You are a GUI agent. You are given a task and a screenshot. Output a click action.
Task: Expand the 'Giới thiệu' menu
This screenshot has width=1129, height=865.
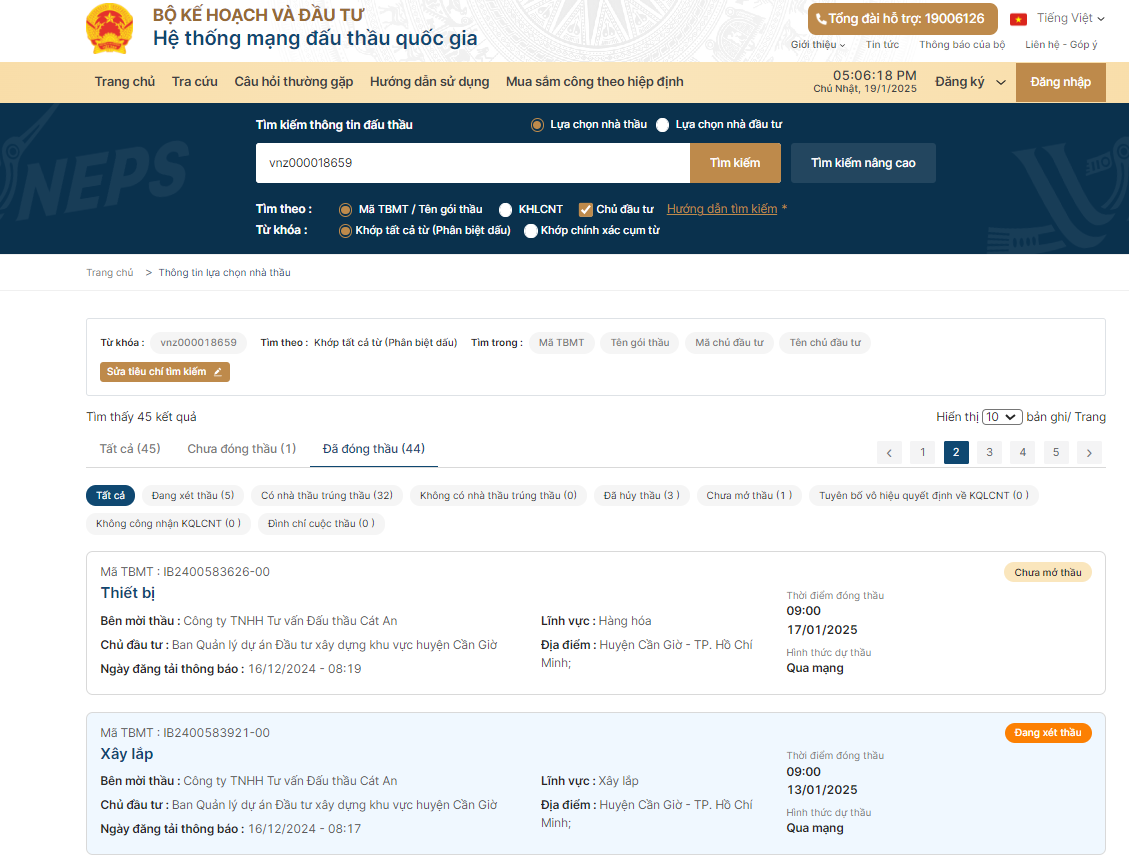(817, 45)
